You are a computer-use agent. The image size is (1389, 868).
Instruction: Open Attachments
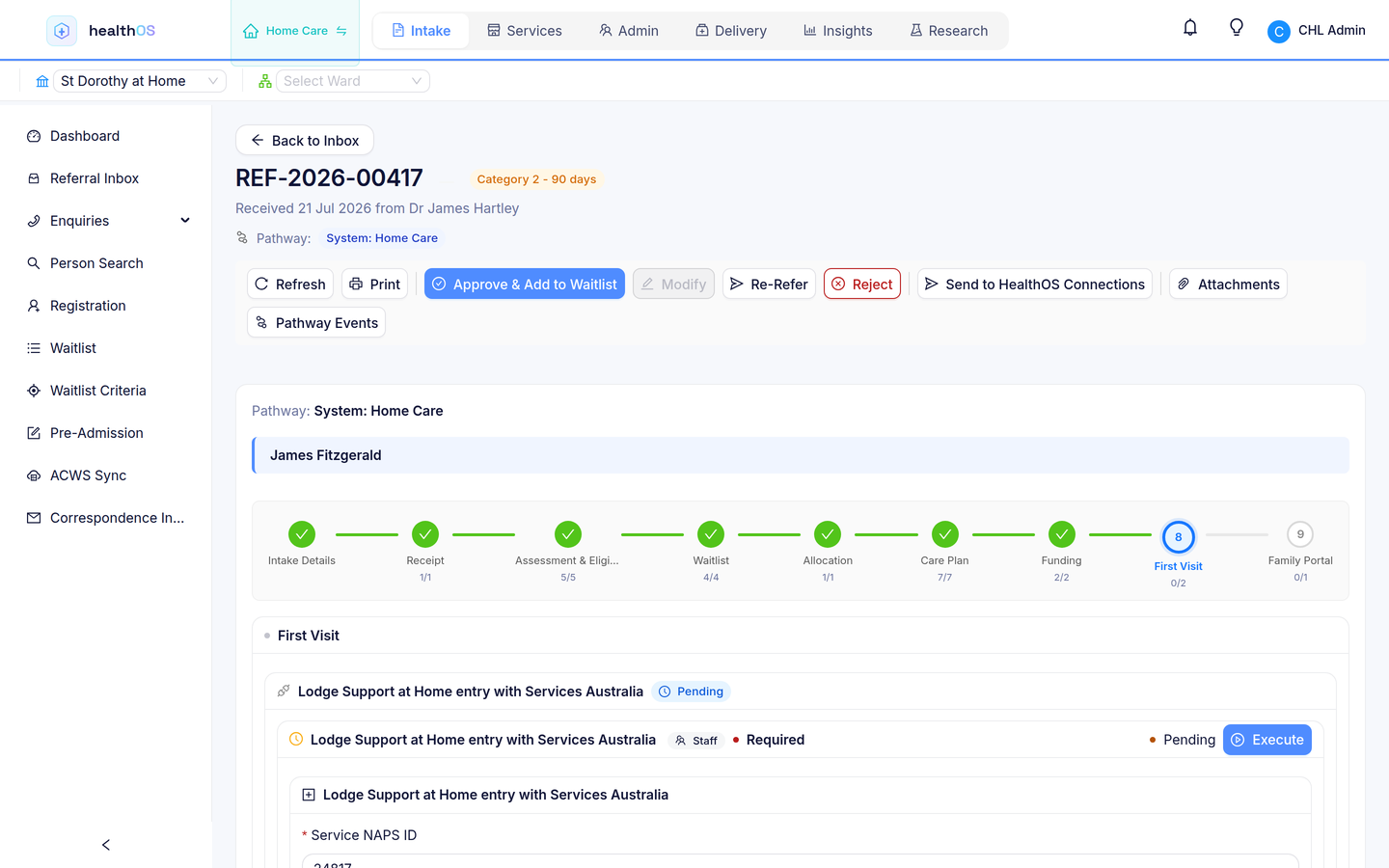1228,284
